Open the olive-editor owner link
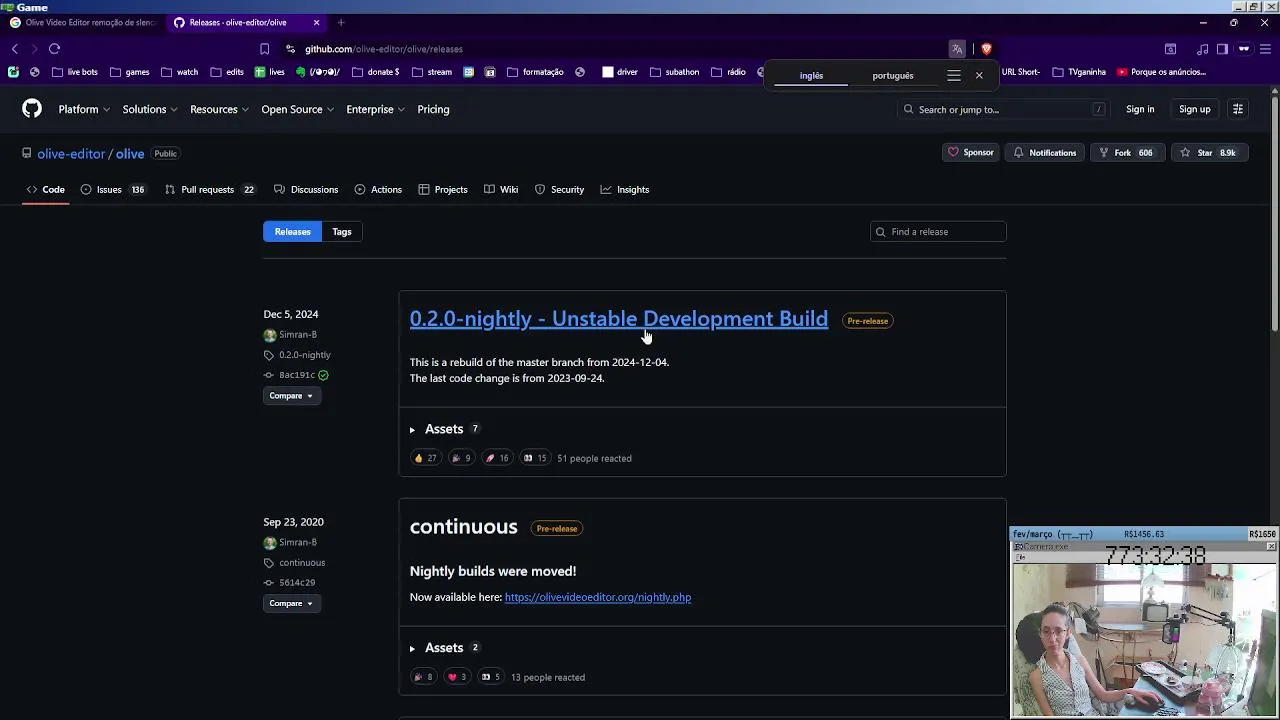This screenshot has height=720, width=1280. [71, 154]
